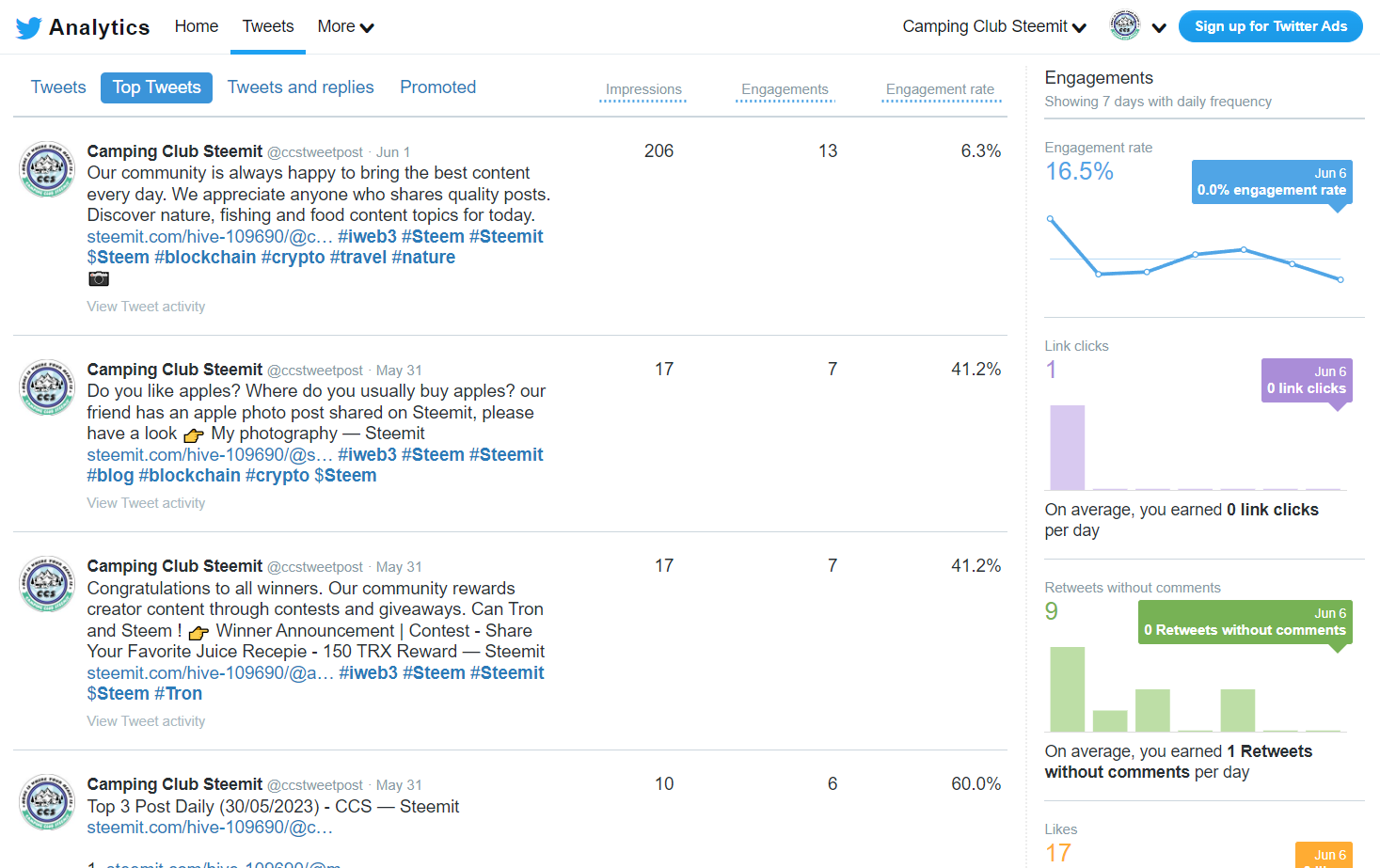Select the Tweets tab in the top navigation
1380x868 pixels.
pos(268,26)
